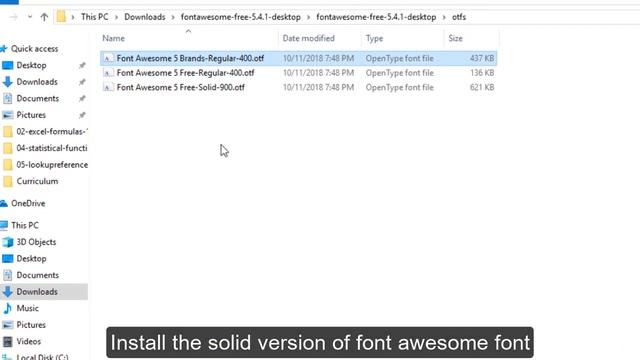The width and height of the screenshot is (640, 360).
Task: Open Downloads under This PC
Action: 37,292
